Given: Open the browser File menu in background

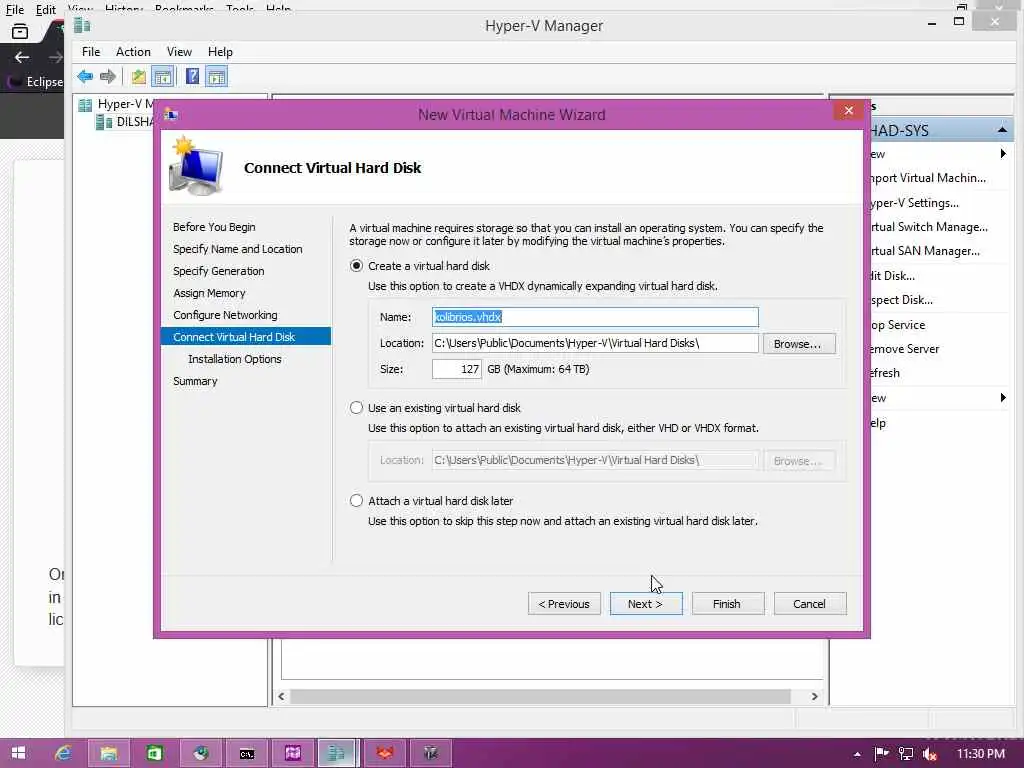Looking at the screenshot, I should (14, 10).
